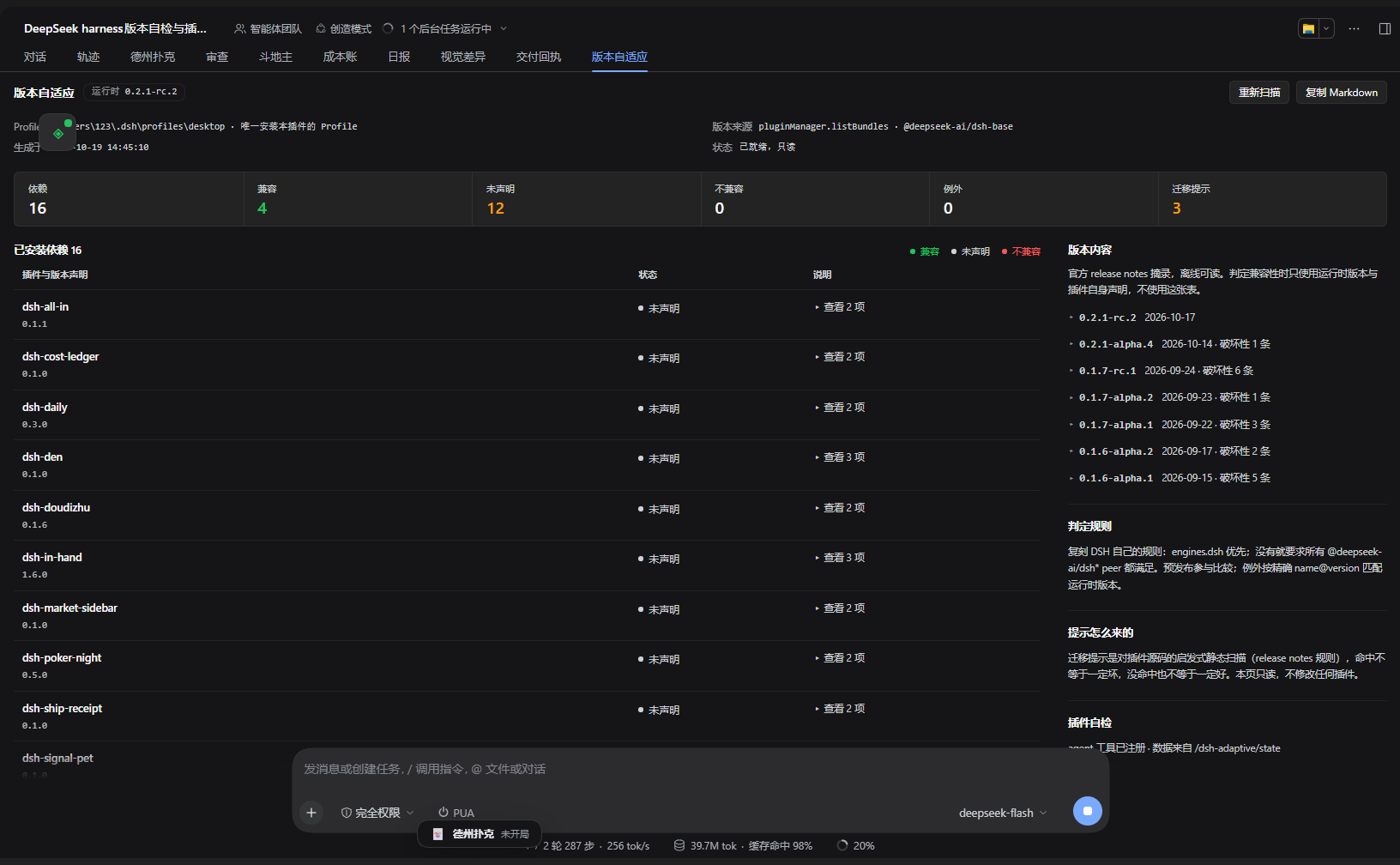This screenshot has width=1400, height=865.
Task: Open the three-dots more options menu
Action: [x=1354, y=28]
